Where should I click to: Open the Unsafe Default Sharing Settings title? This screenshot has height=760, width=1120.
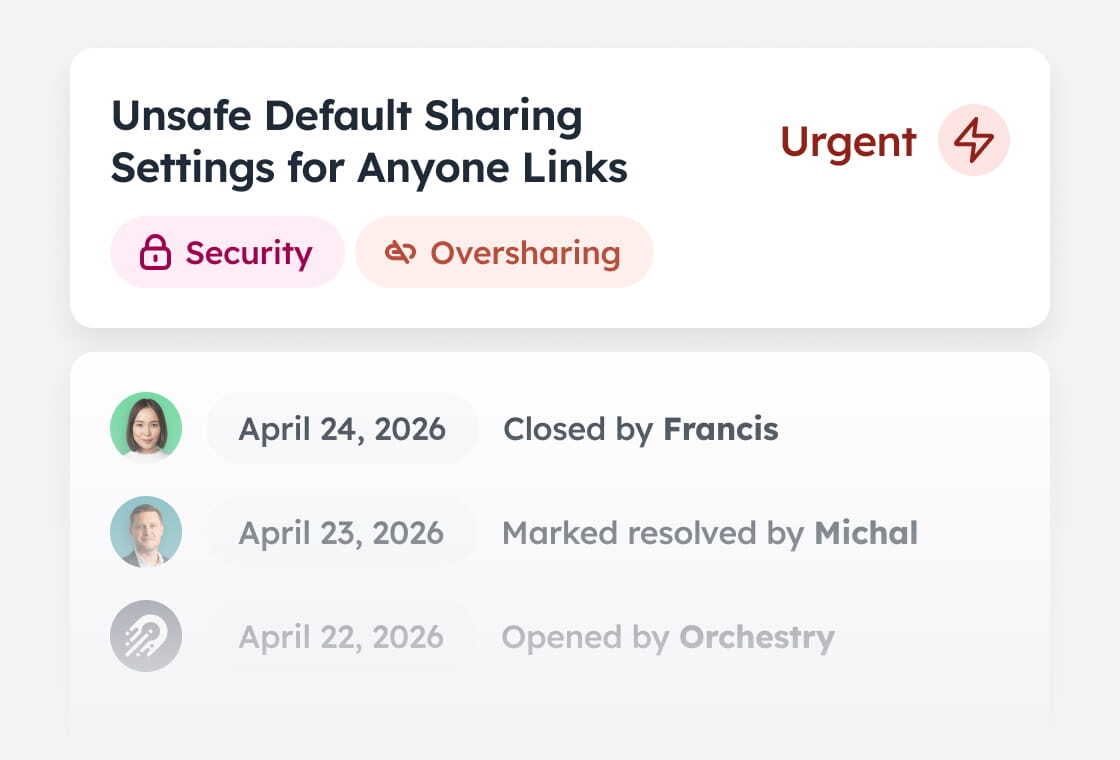click(369, 142)
